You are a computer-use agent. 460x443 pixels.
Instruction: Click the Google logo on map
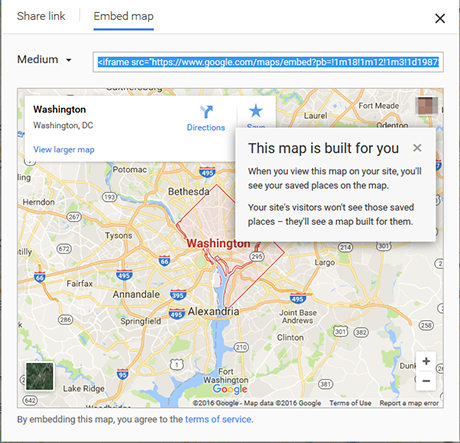[230, 389]
